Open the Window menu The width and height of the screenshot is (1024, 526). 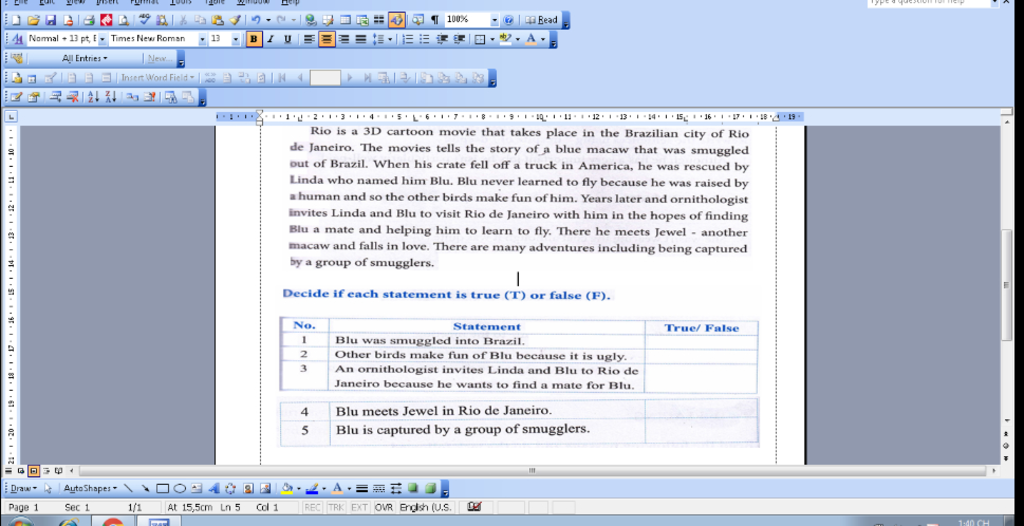[x=253, y=3]
